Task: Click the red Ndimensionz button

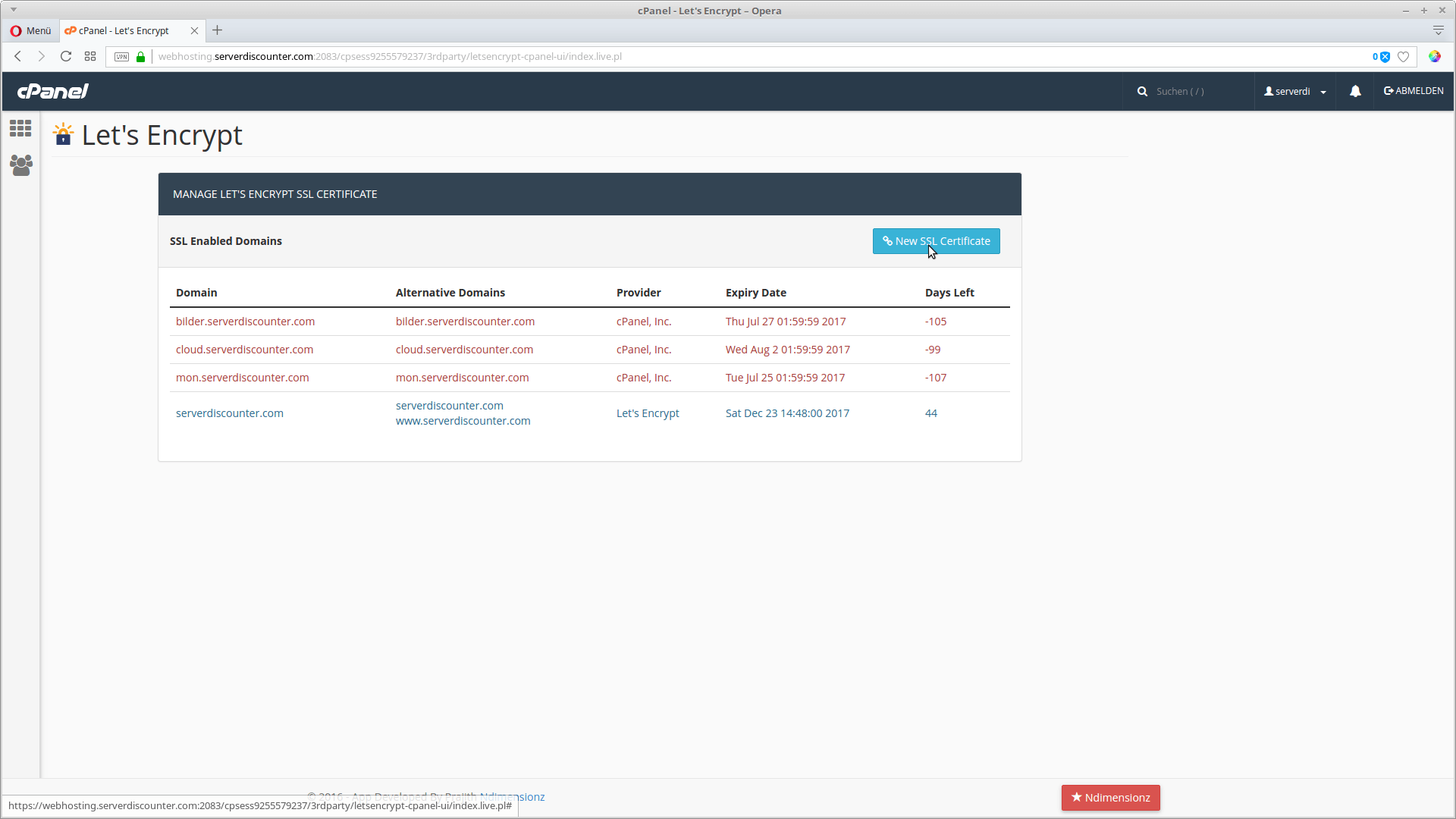Action: [x=1110, y=798]
